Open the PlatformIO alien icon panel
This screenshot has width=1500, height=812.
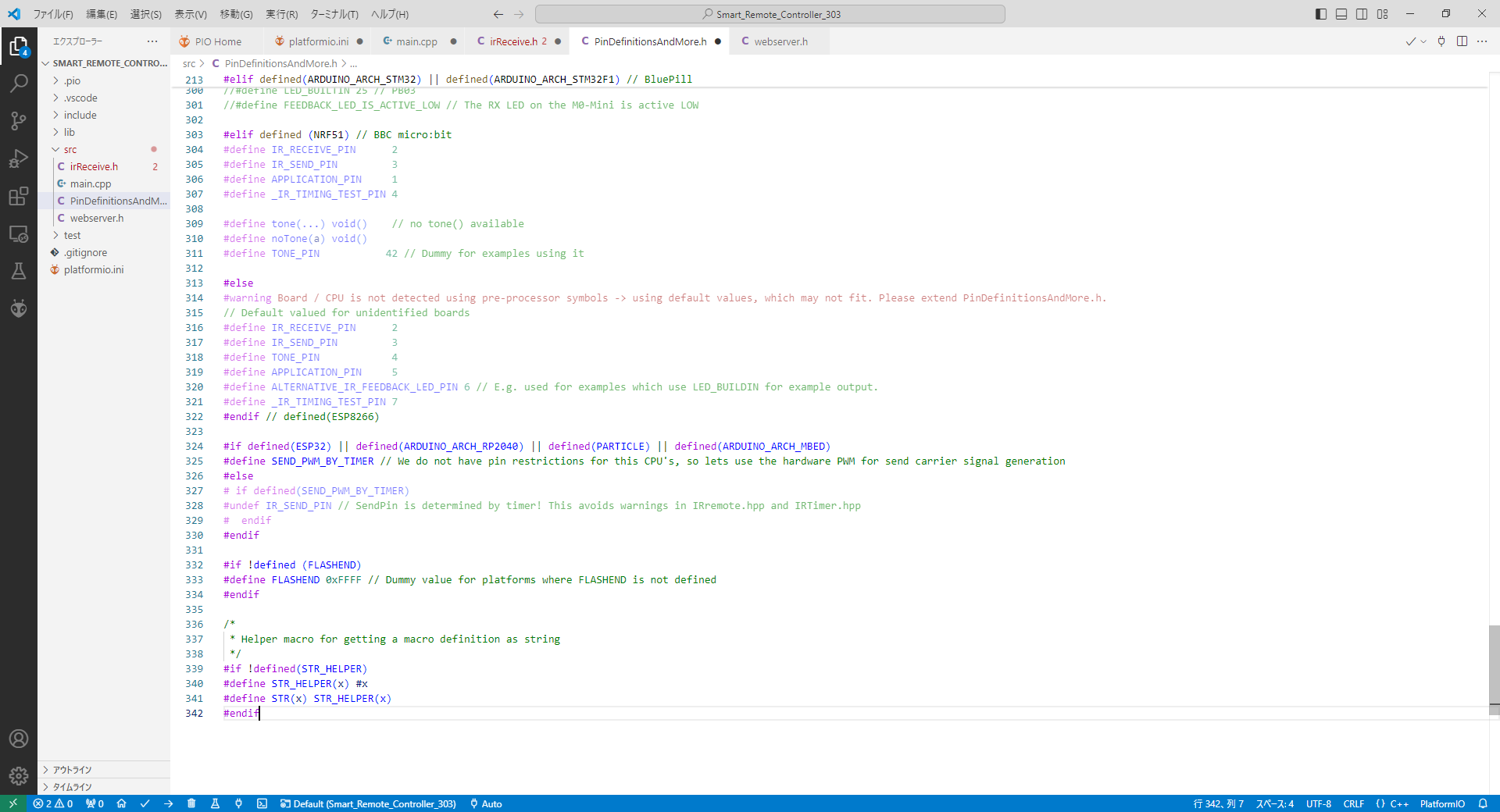click(19, 308)
